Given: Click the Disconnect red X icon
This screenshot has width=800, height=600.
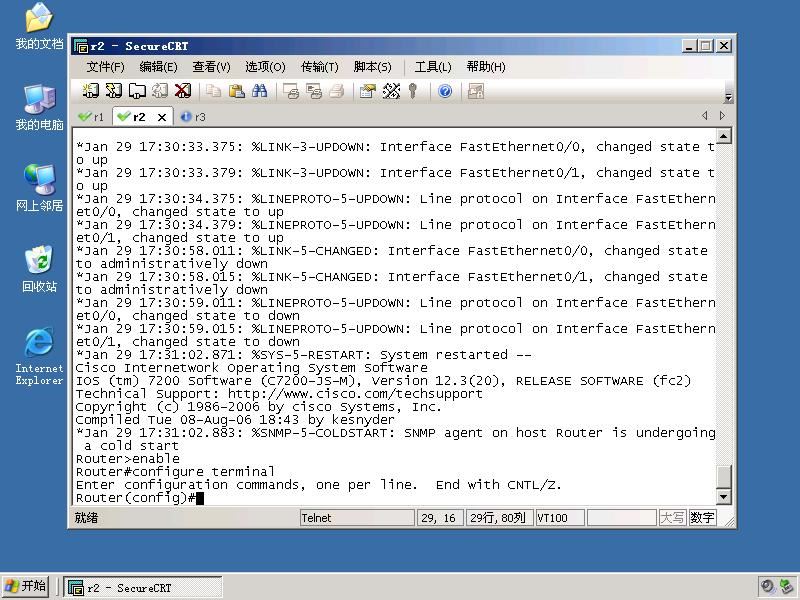Looking at the screenshot, I should pyautogui.click(x=183, y=91).
